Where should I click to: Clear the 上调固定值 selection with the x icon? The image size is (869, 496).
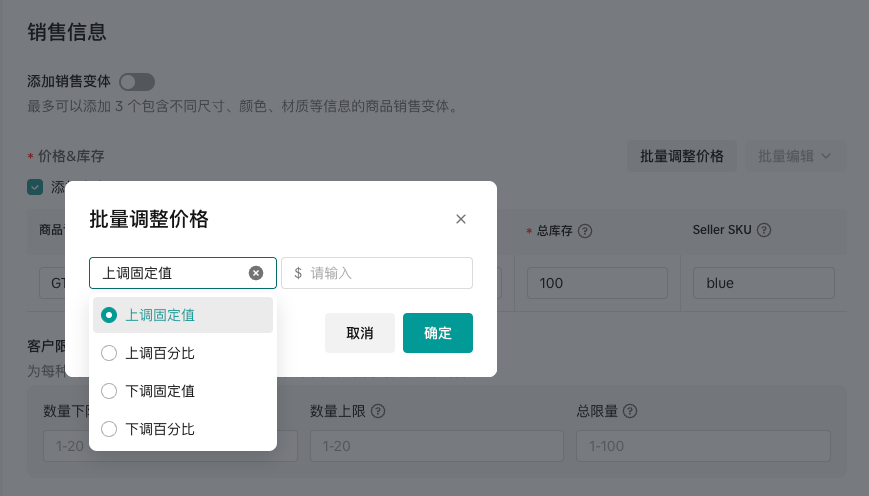click(x=256, y=273)
